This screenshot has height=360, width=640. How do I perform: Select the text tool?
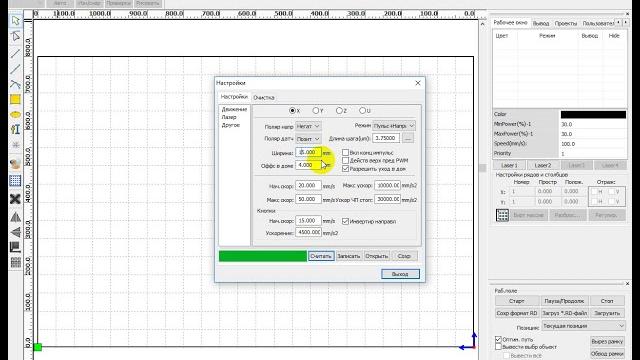(16, 129)
